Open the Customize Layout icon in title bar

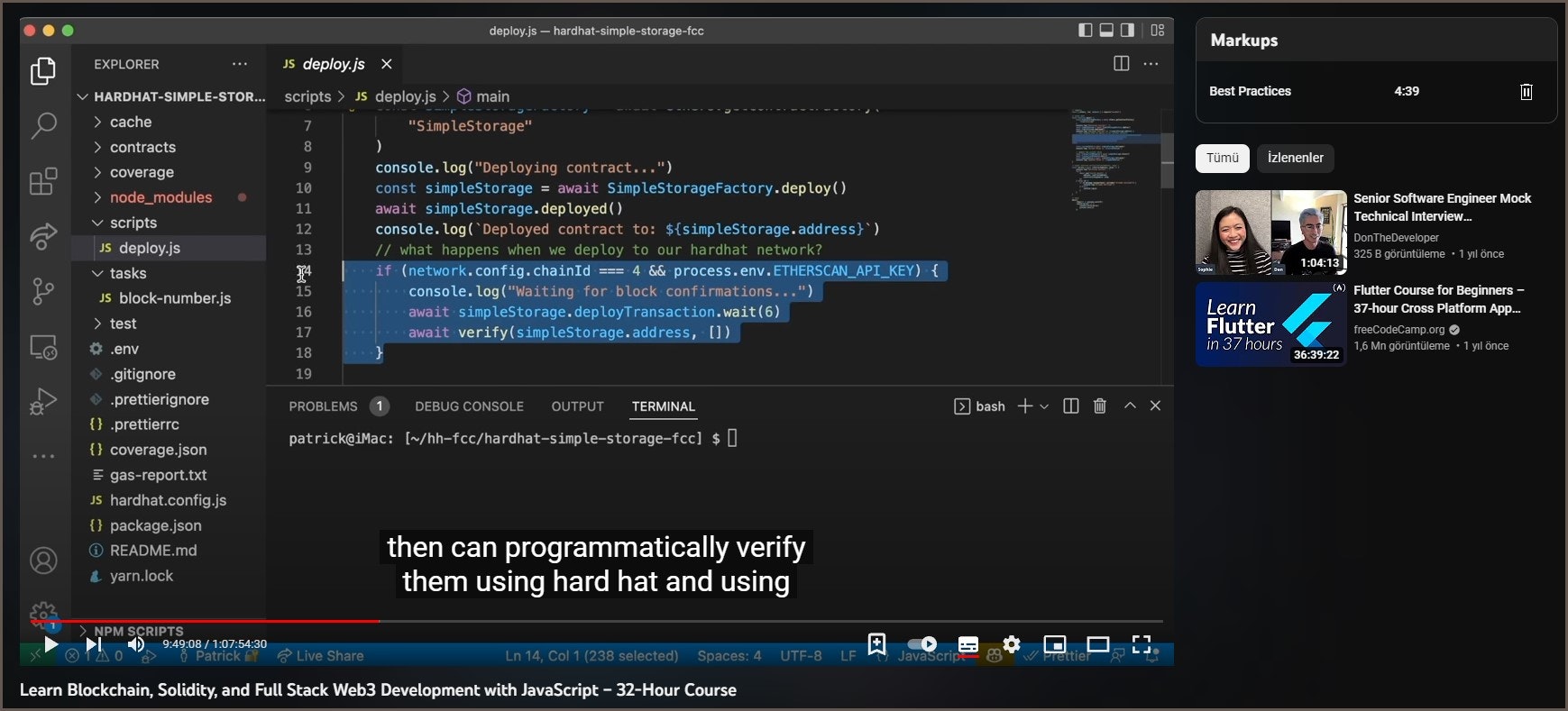click(1158, 31)
